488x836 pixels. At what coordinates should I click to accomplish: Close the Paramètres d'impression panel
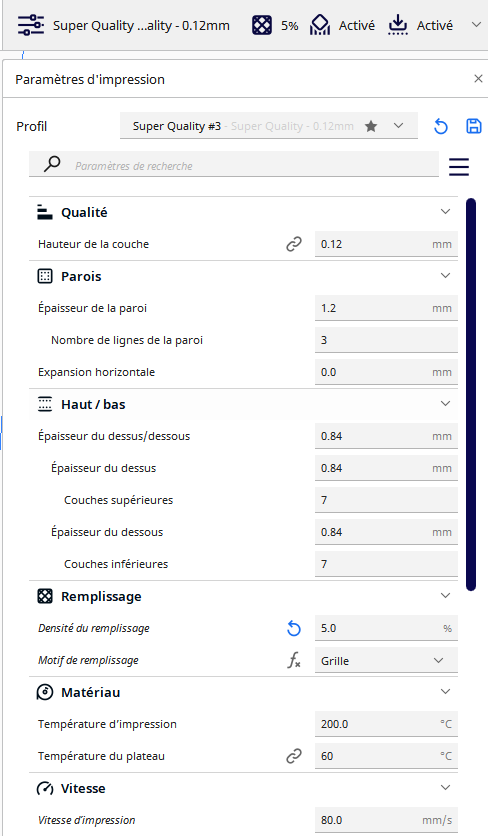point(478,79)
